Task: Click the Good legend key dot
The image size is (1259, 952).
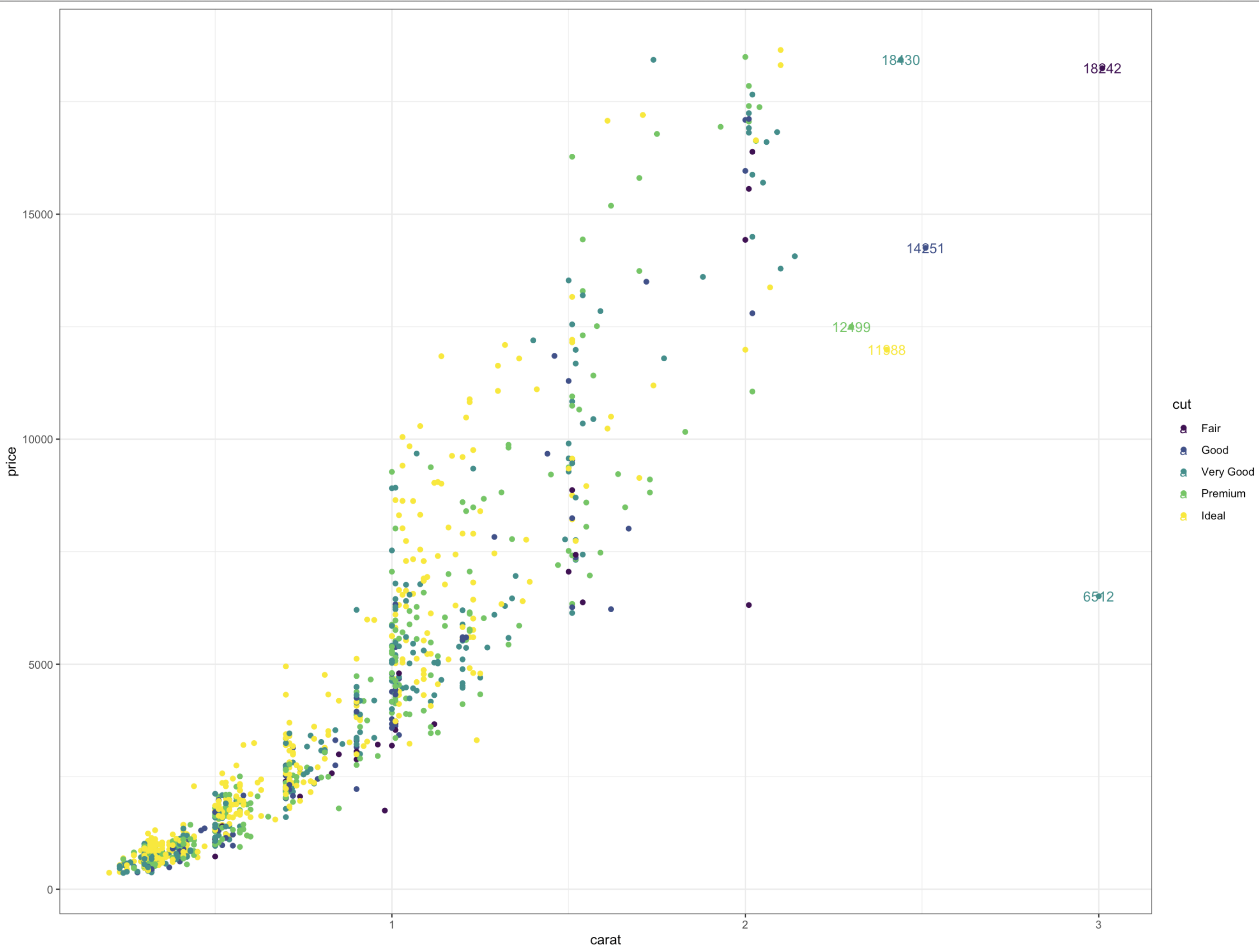Action: point(1183,450)
